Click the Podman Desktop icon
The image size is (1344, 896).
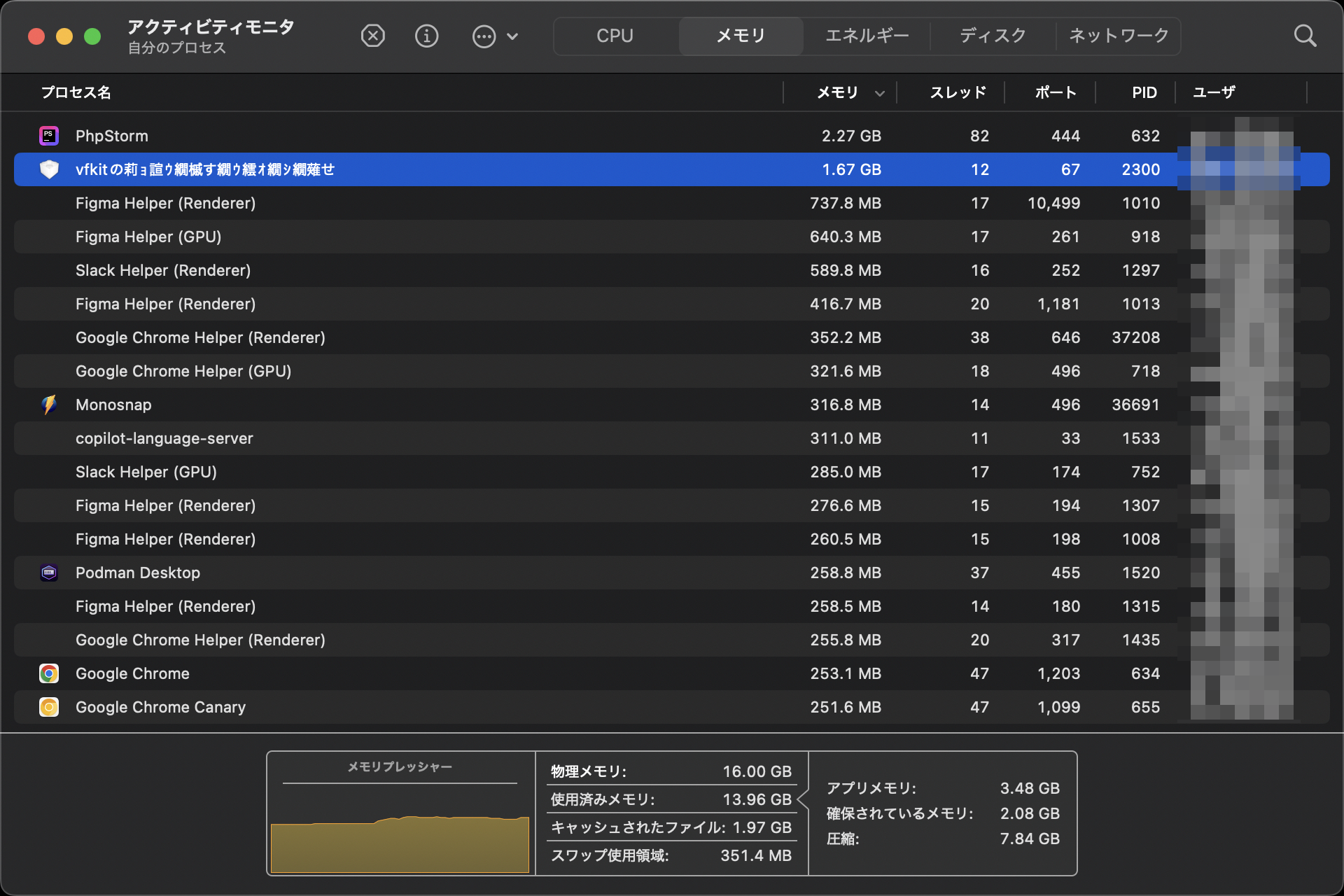click(x=48, y=573)
